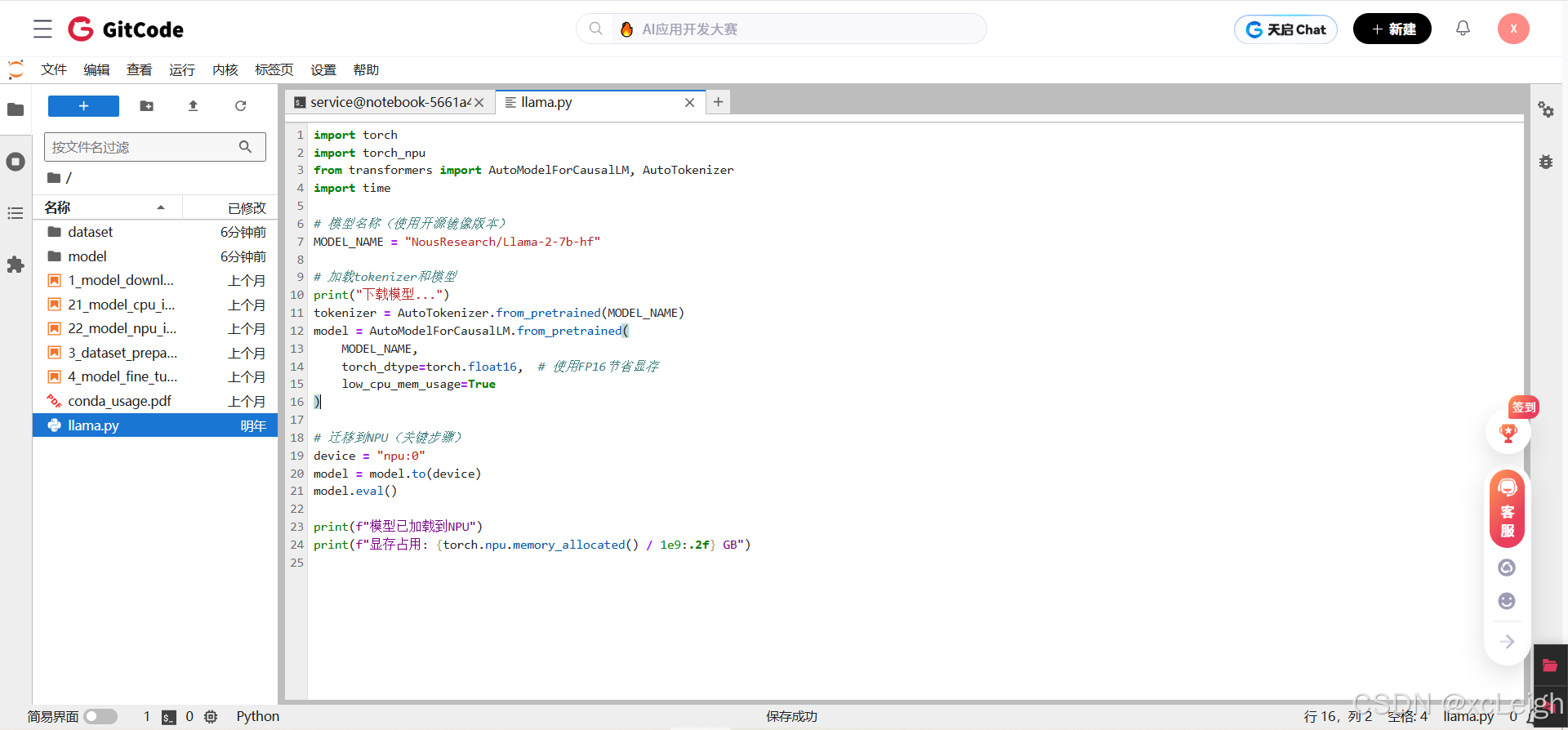This screenshot has height=730, width=1568.
Task: Open conda_usage.pdf
Action: [x=155, y=401]
